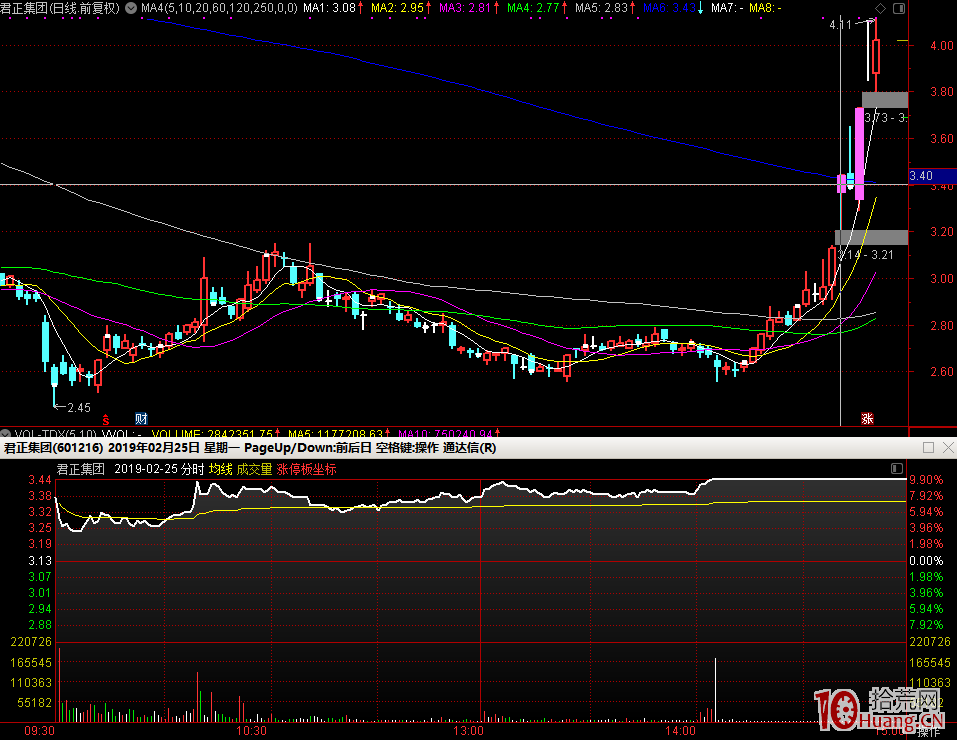957x740 pixels.
Task: Click the 操作 button at bottom right
Action: 929,732
